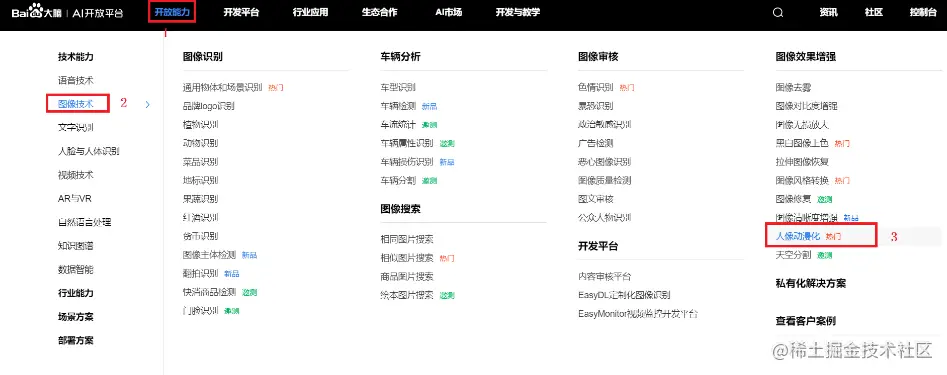Select 知识图谱 in the sidebar
Image resolution: width=947 pixels, height=375 pixels.
point(75,245)
